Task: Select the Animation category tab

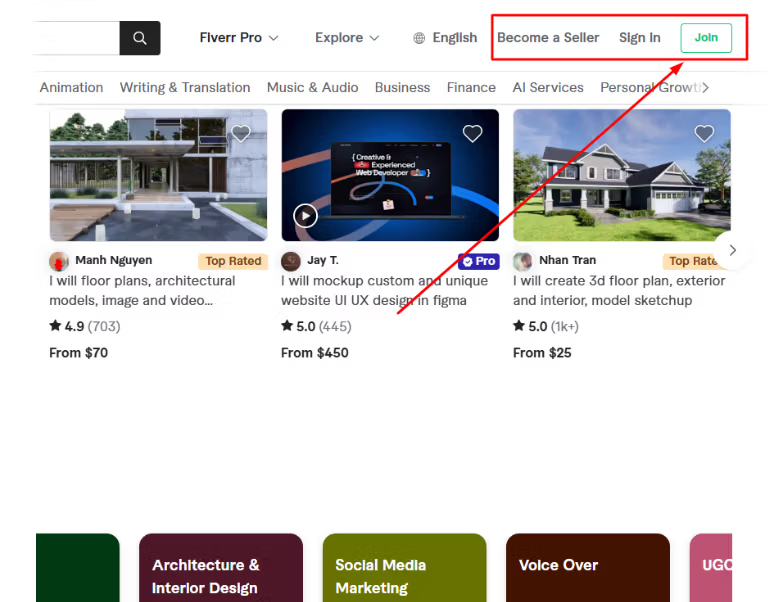Action: [71, 87]
